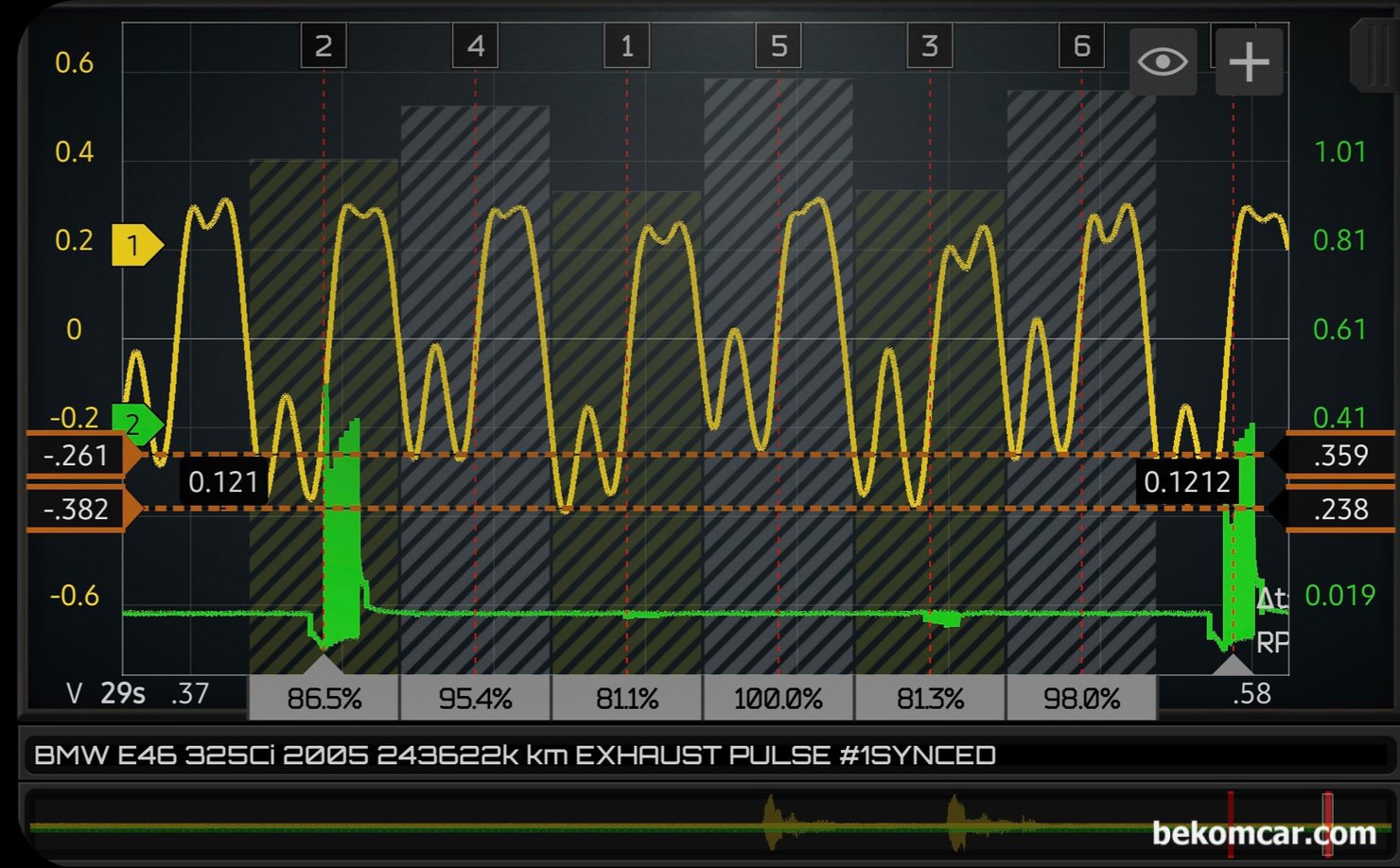
Task: Click cylinder 6 marker at top
Action: [x=1081, y=46]
